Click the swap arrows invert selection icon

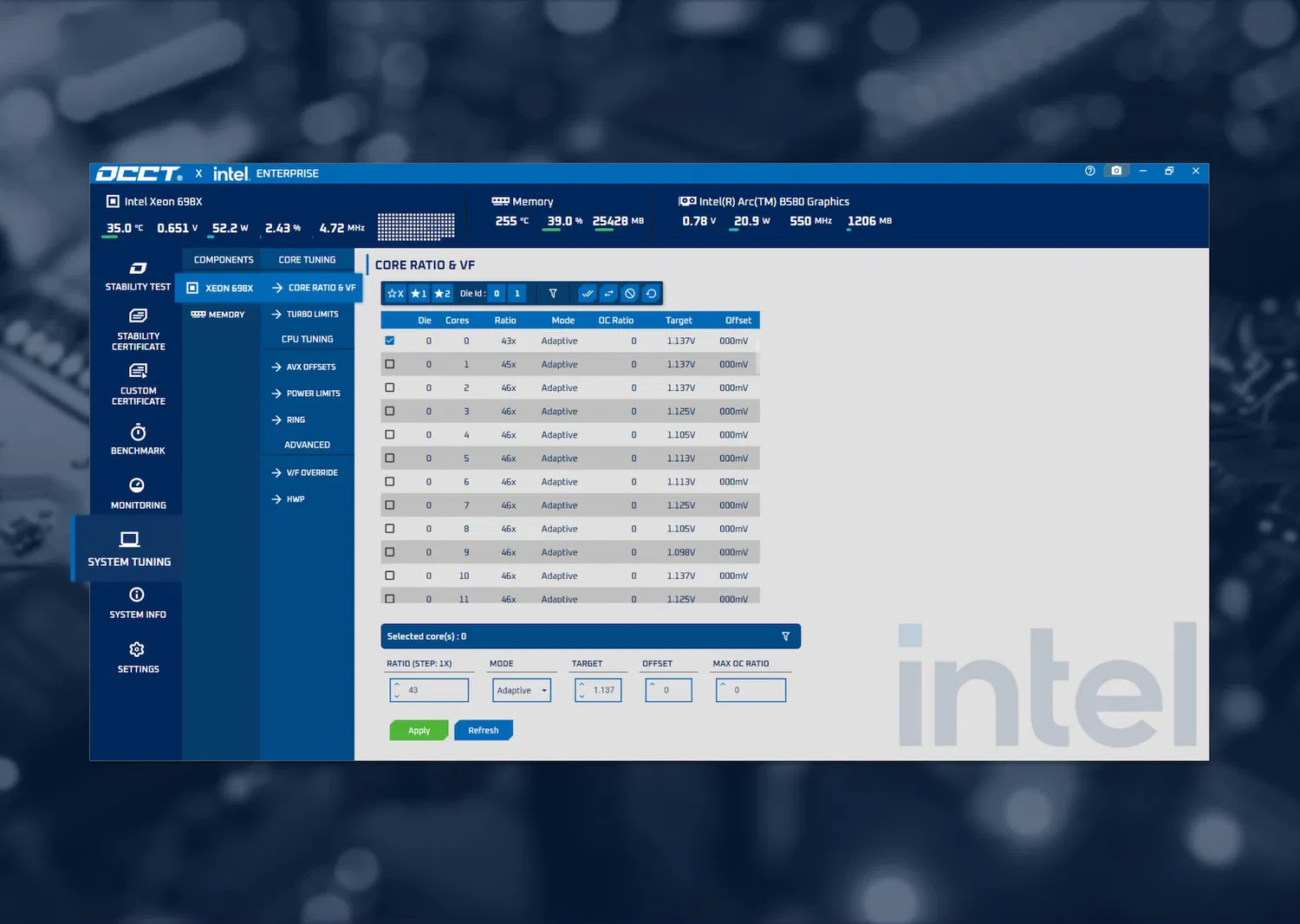608,294
